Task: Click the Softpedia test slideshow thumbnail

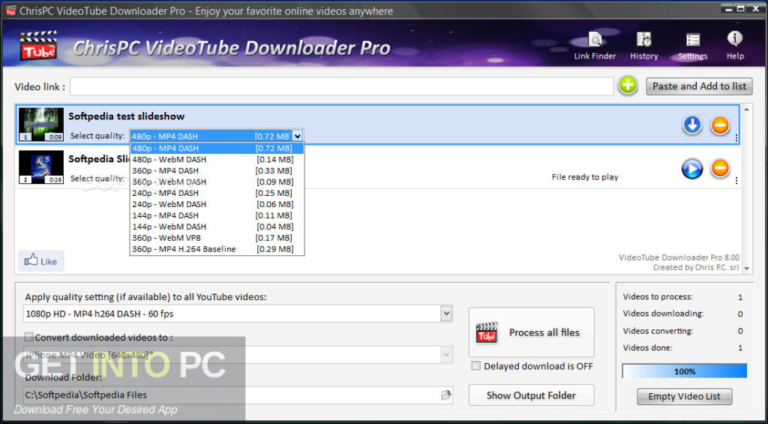Action: pos(41,124)
